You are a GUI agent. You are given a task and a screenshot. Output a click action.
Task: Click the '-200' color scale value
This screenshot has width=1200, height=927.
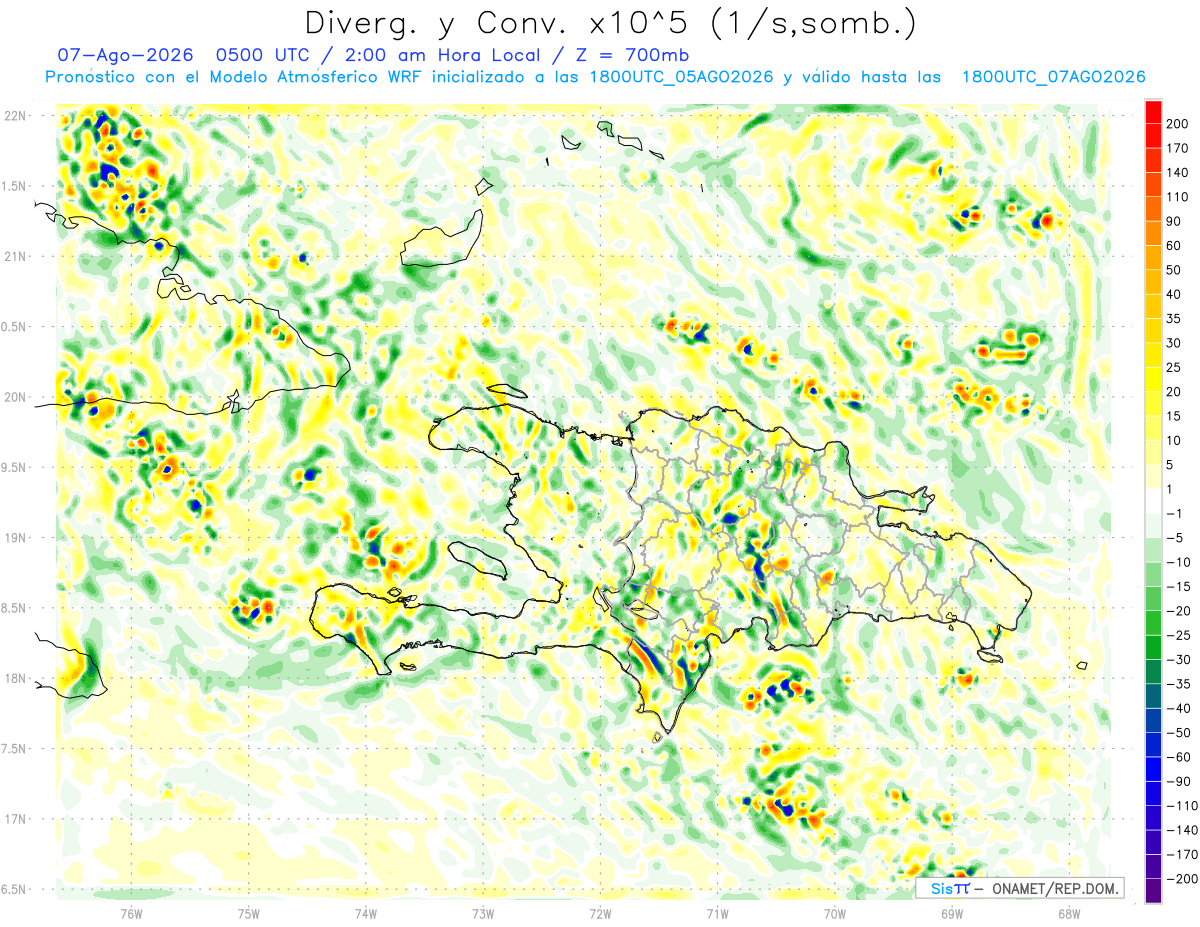(x=1183, y=879)
